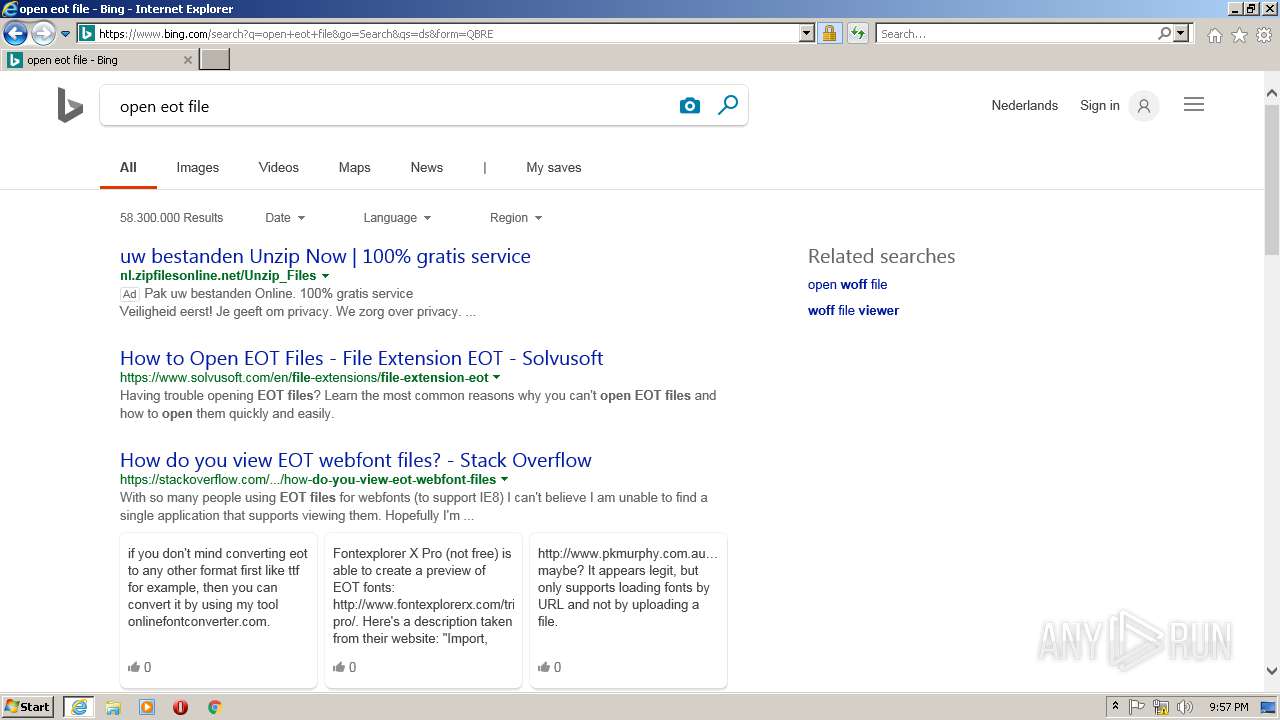The width and height of the screenshot is (1280, 720).
Task: Click the security lock icon in address bar
Action: click(829, 33)
